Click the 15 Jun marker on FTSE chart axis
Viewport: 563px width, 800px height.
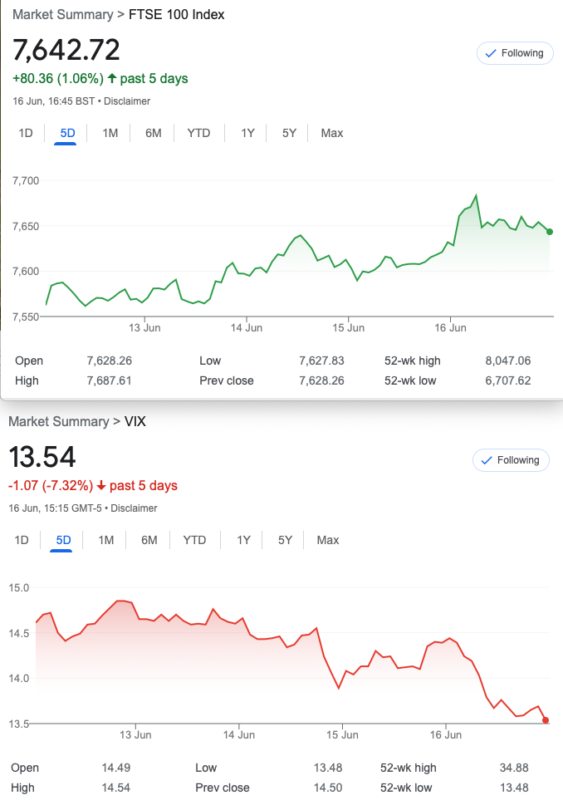pyautogui.click(x=348, y=328)
